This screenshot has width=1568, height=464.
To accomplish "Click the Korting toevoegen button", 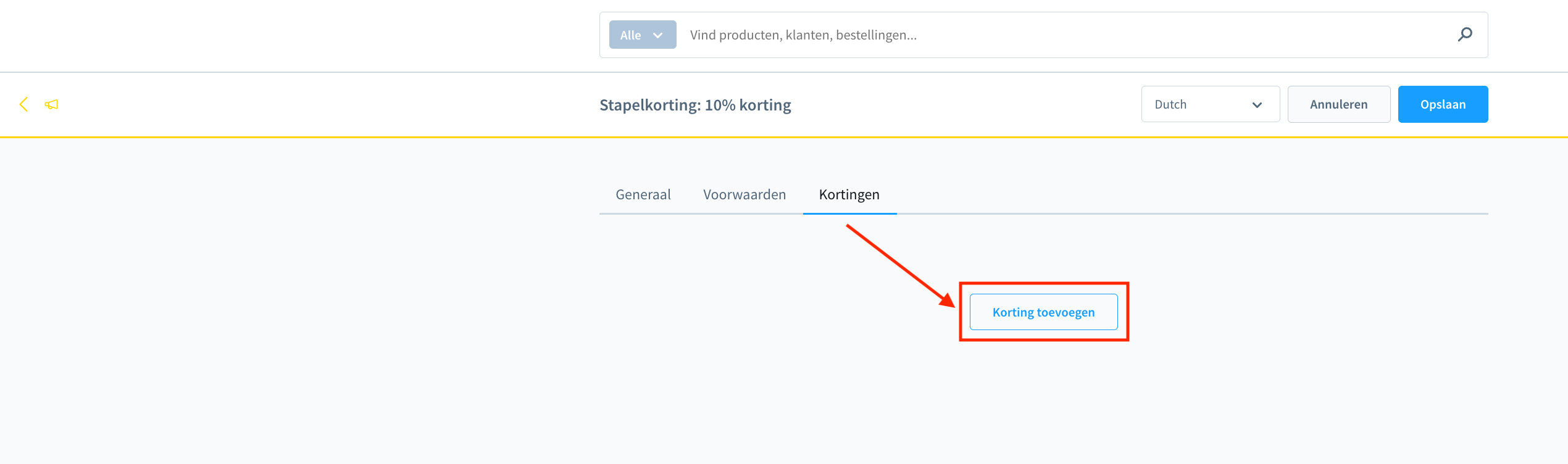I will tap(1043, 312).
